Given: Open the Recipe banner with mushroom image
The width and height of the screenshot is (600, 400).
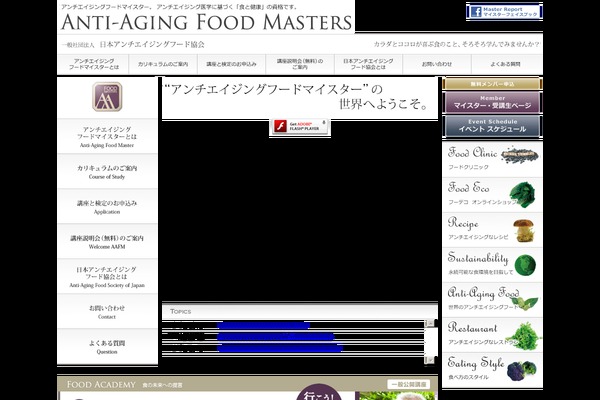Looking at the screenshot, I should pyautogui.click(x=489, y=228).
